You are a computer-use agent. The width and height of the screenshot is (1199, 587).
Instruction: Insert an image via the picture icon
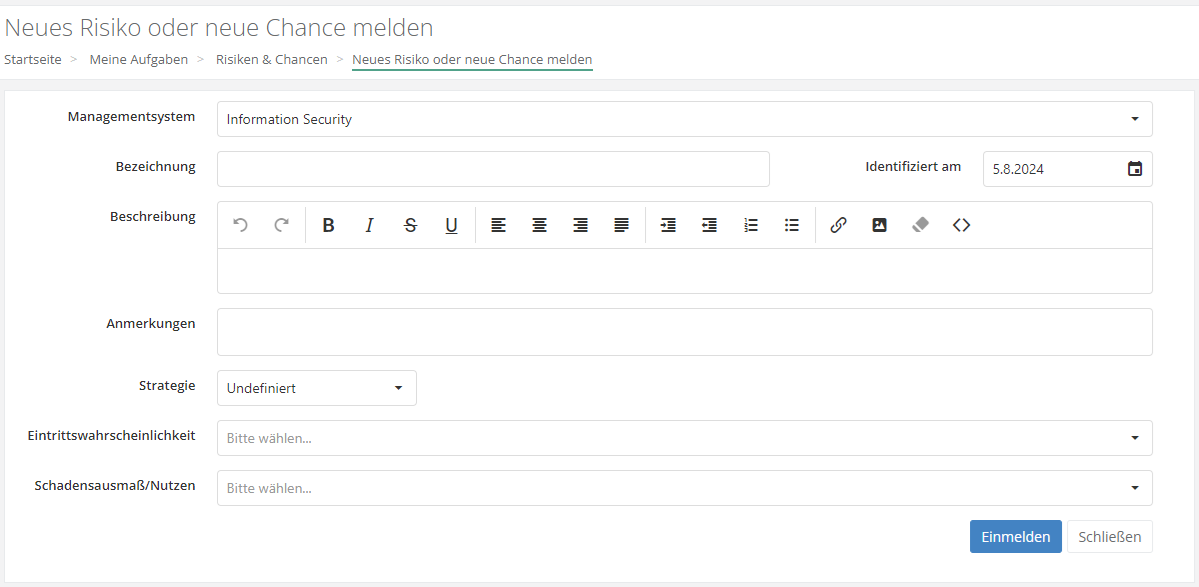[879, 226]
